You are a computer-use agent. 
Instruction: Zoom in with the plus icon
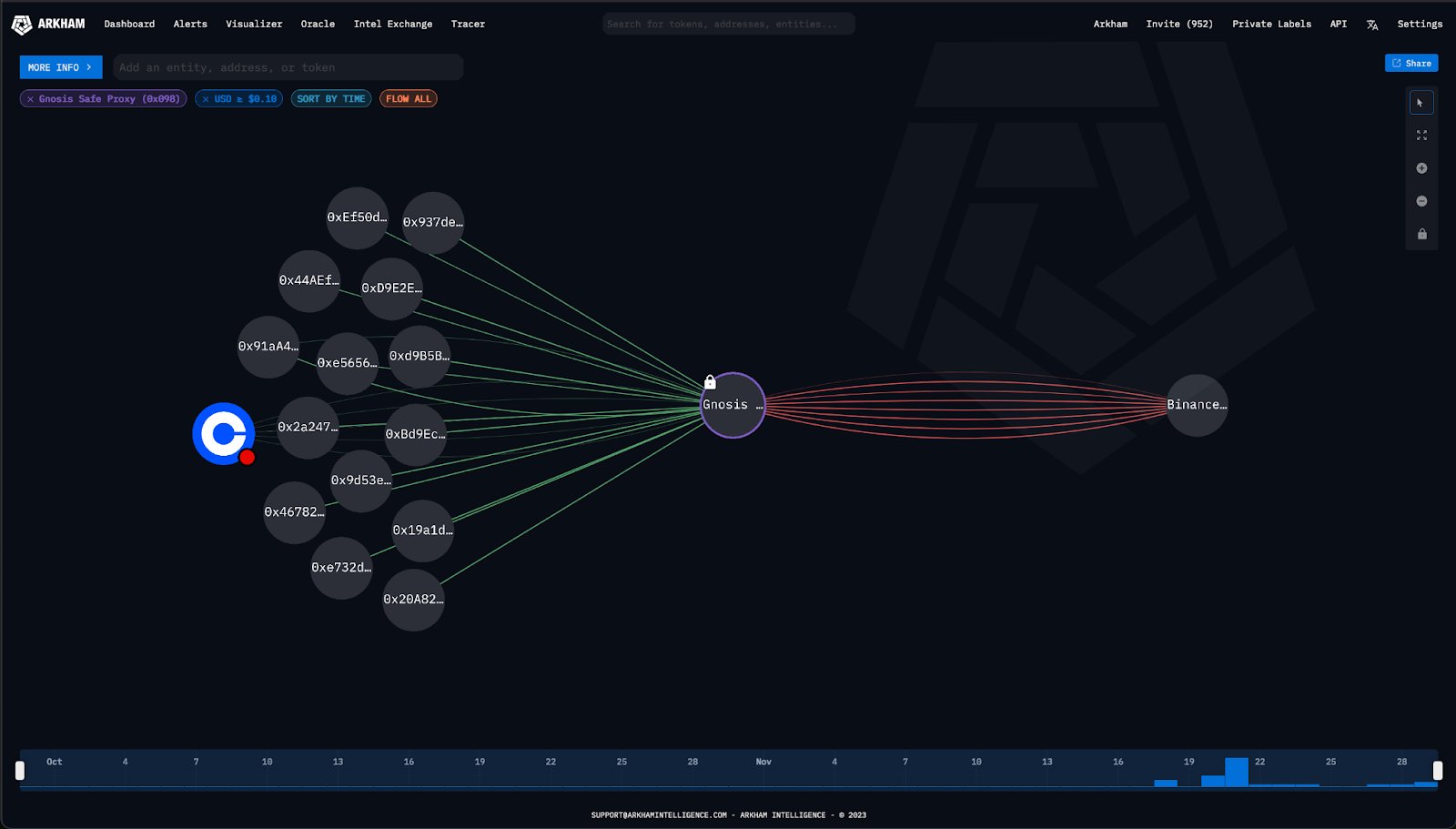click(x=1421, y=168)
